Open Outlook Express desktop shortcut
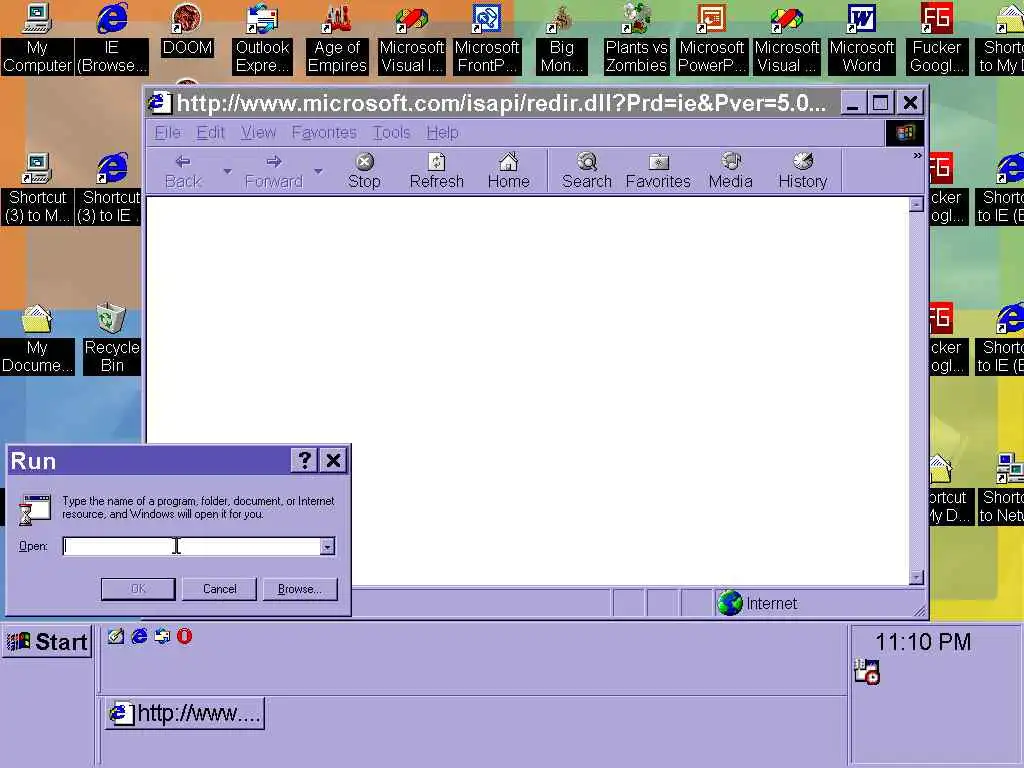The width and height of the screenshot is (1024, 768). click(x=262, y=38)
